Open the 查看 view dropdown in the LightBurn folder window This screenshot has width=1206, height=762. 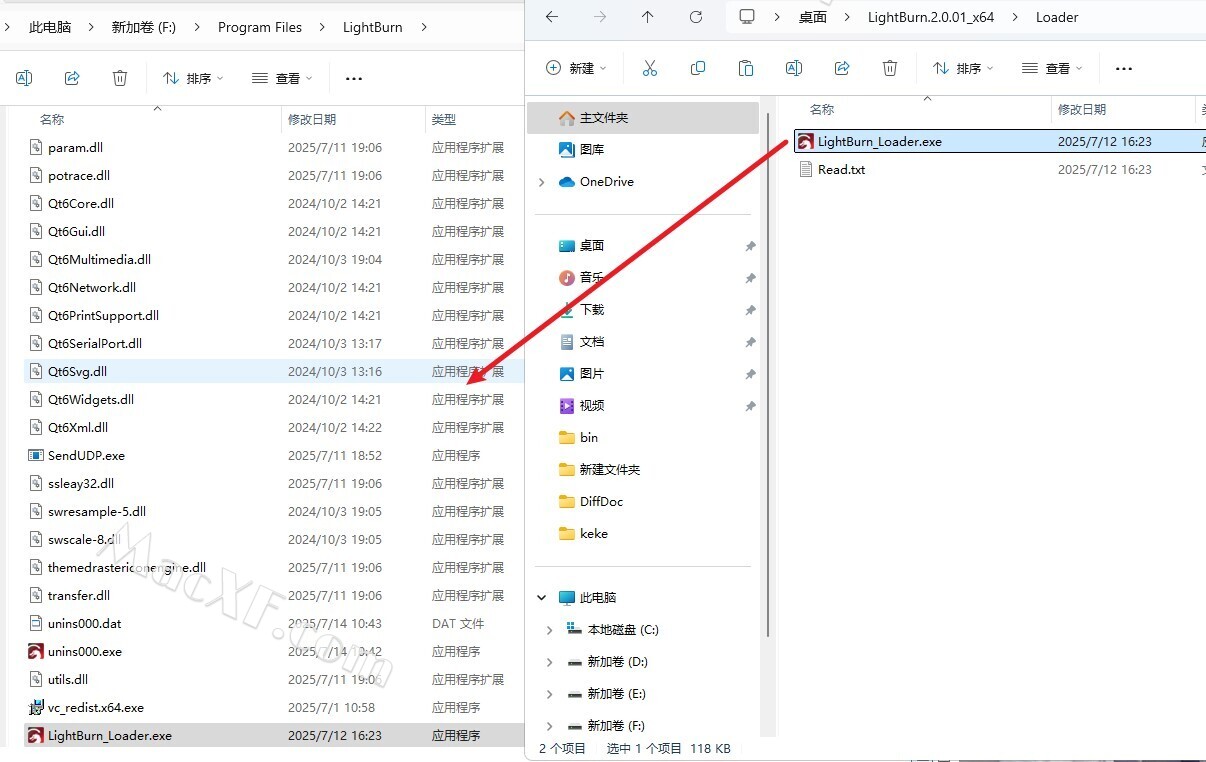[x=282, y=78]
